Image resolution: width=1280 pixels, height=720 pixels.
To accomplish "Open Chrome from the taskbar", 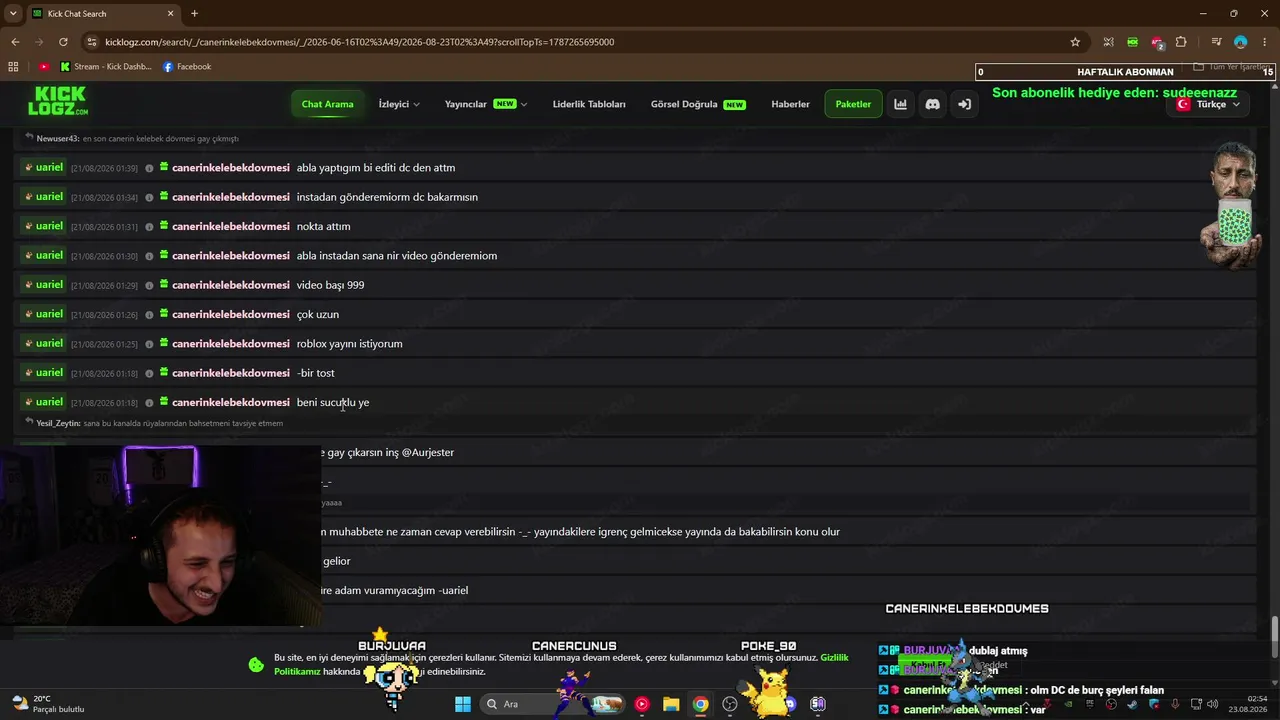I will pos(700,704).
